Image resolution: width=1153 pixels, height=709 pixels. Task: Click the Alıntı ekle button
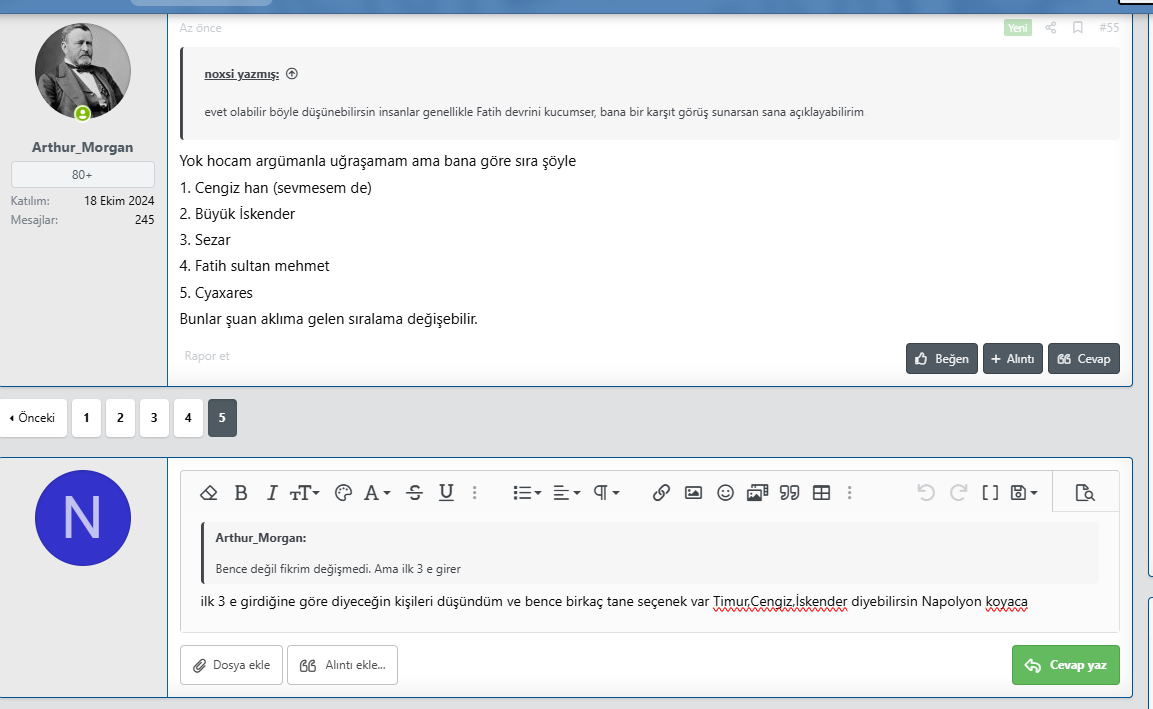pyautogui.click(x=343, y=665)
